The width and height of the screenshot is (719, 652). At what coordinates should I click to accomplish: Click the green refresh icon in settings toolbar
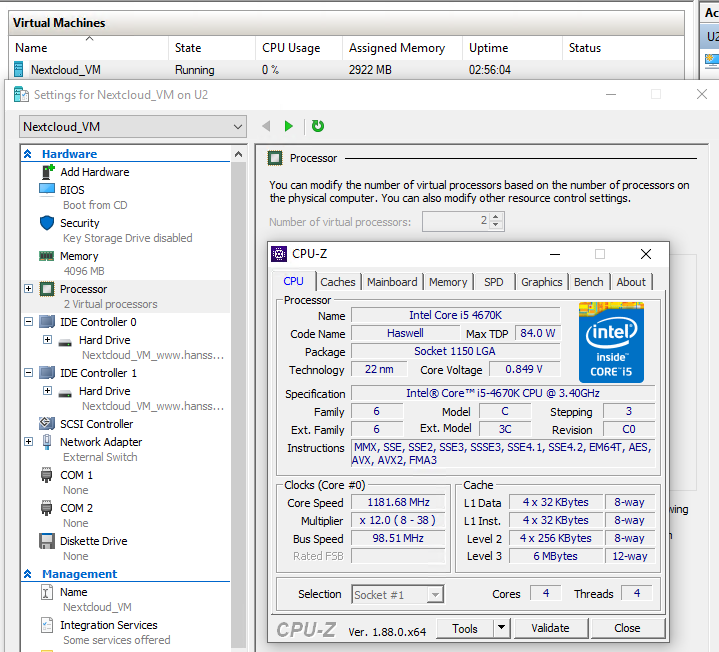[x=318, y=126]
